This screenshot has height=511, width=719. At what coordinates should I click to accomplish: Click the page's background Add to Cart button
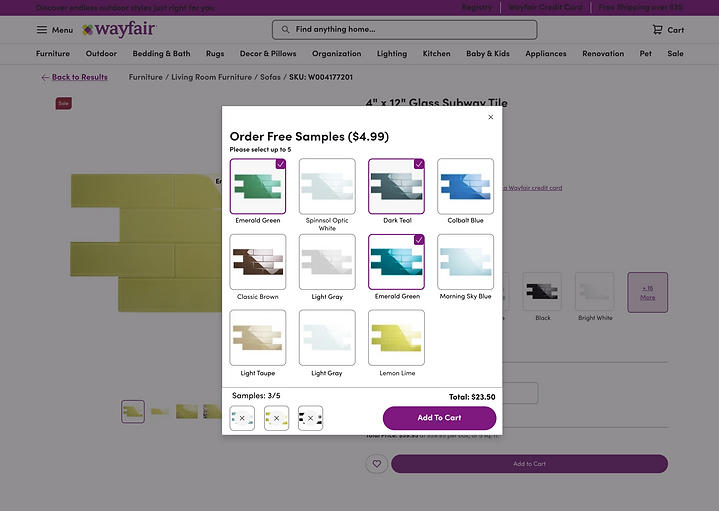530,464
